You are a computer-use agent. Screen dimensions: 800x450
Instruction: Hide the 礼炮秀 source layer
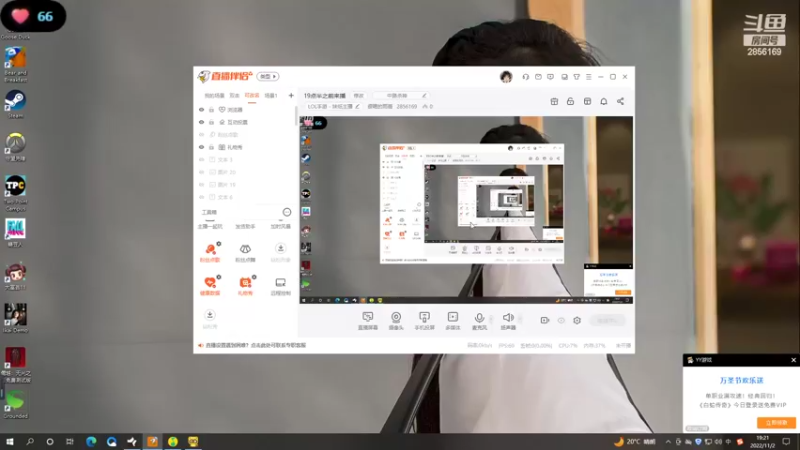pyautogui.click(x=202, y=147)
